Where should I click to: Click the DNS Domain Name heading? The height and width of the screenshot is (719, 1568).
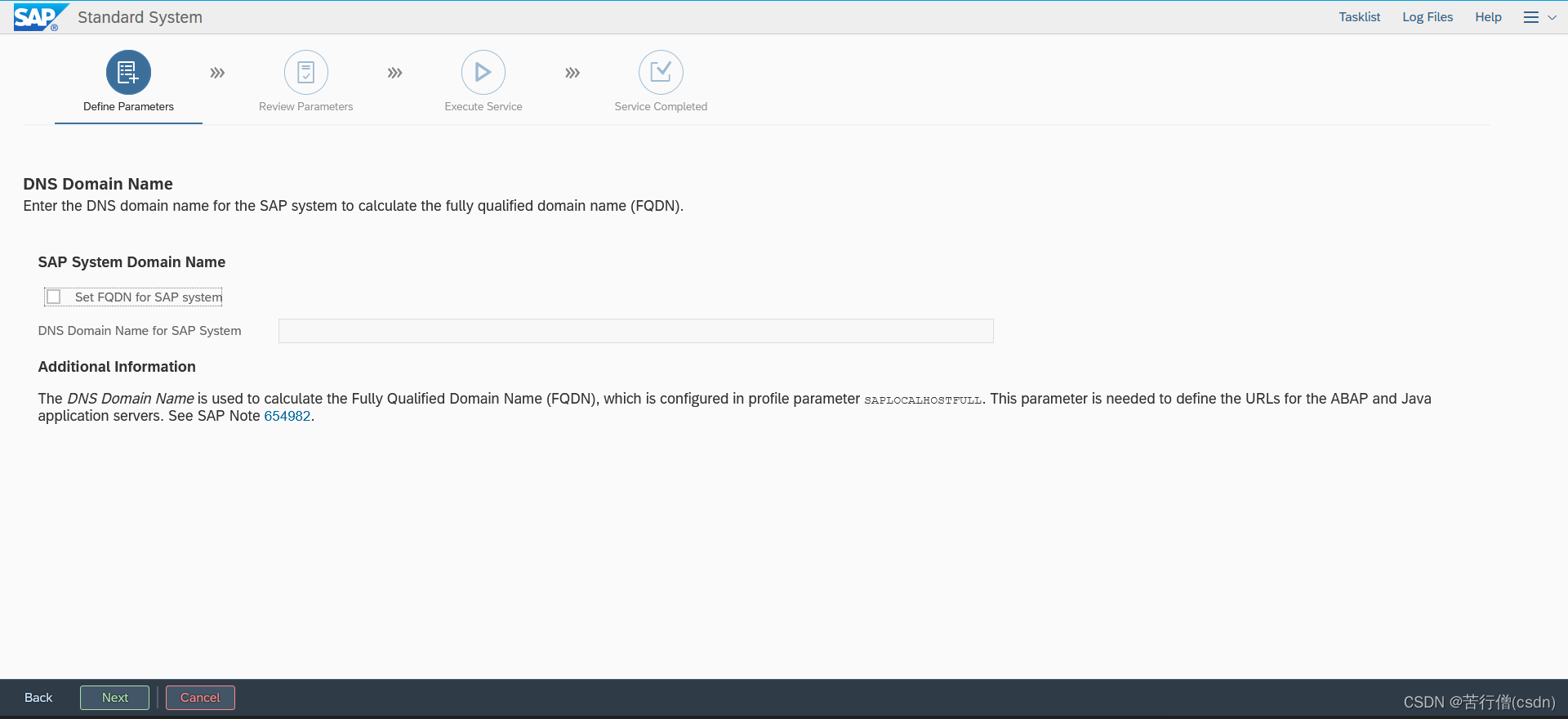(98, 184)
